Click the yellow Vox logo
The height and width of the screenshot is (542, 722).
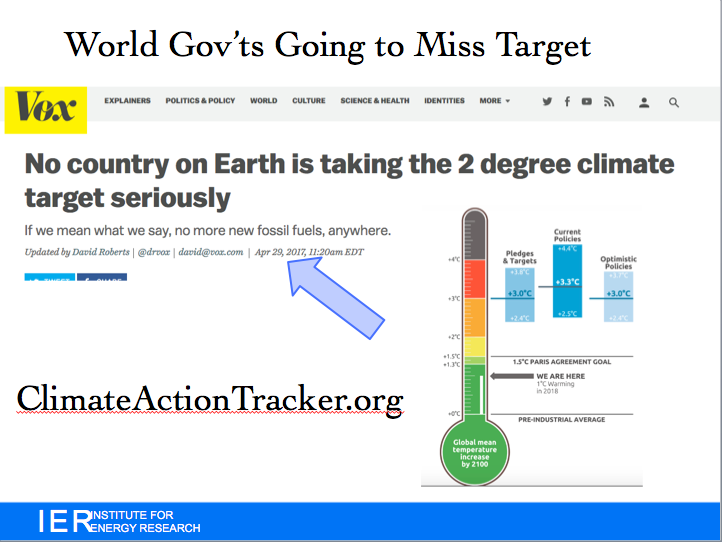point(46,109)
